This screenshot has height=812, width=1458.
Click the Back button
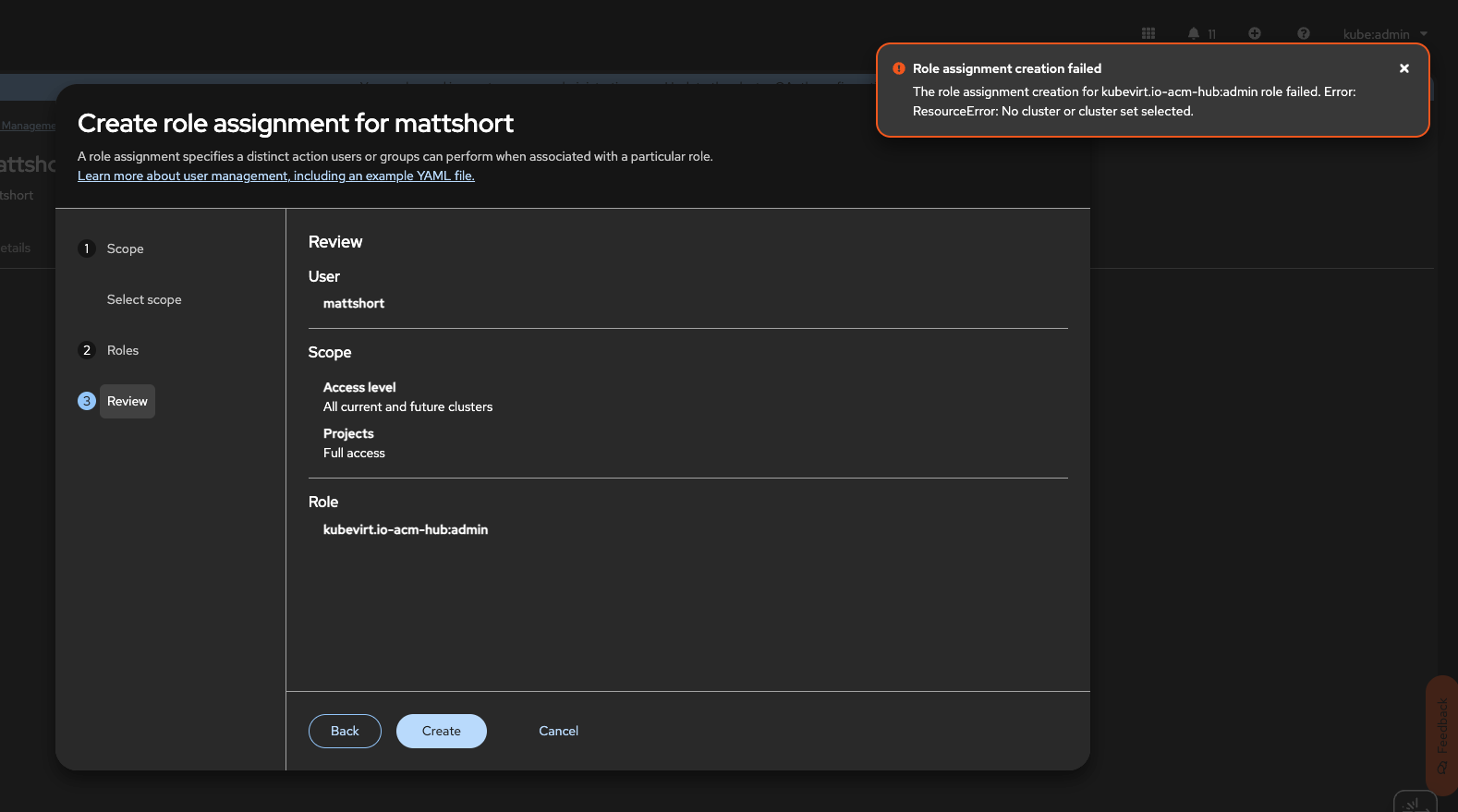click(x=345, y=731)
